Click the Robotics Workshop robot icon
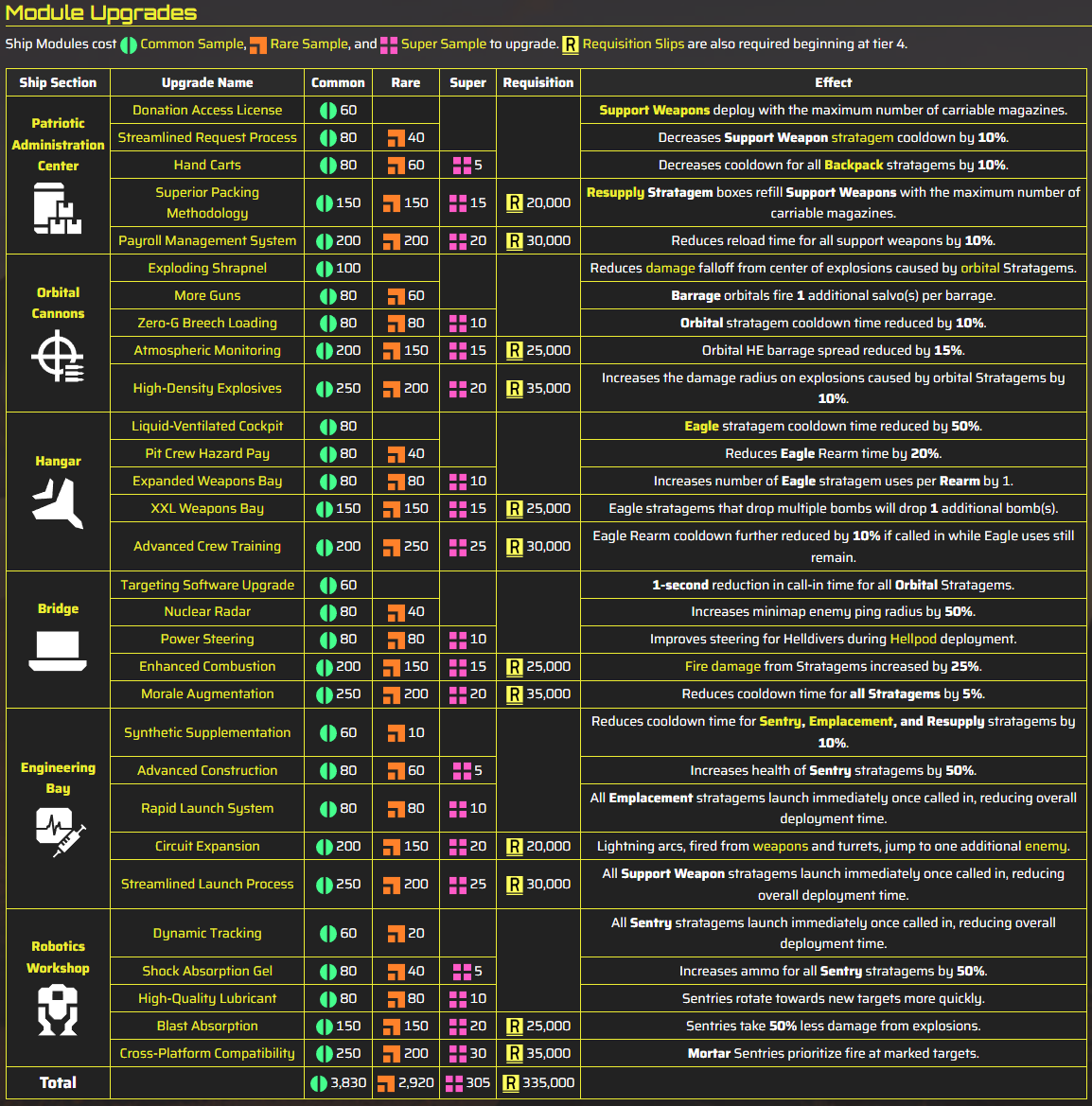Viewport: 1092px width, 1106px height. [x=58, y=1010]
